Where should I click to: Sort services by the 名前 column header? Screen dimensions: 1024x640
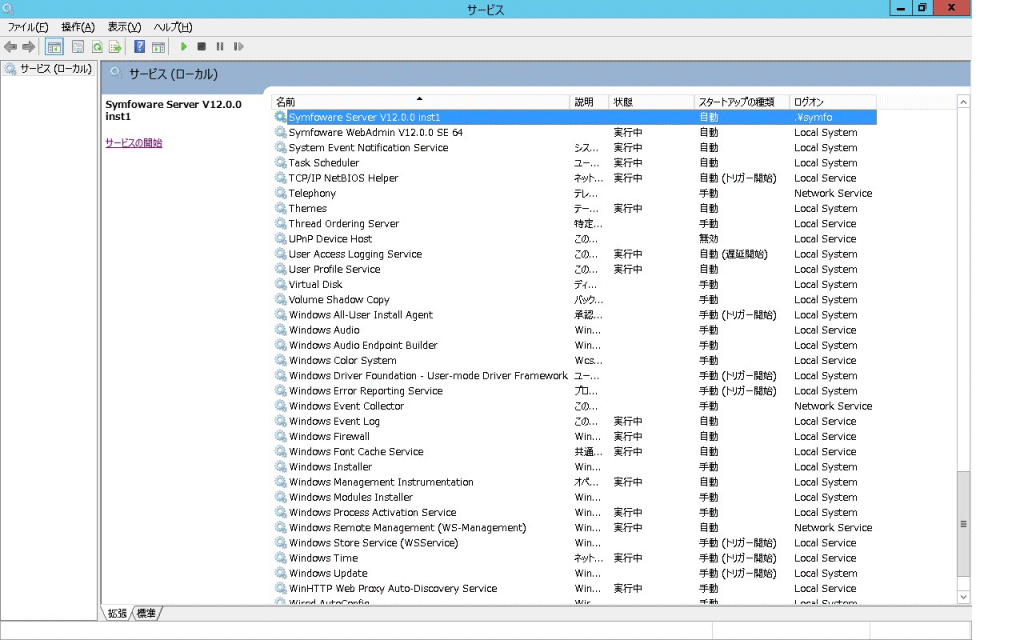coord(421,102)
